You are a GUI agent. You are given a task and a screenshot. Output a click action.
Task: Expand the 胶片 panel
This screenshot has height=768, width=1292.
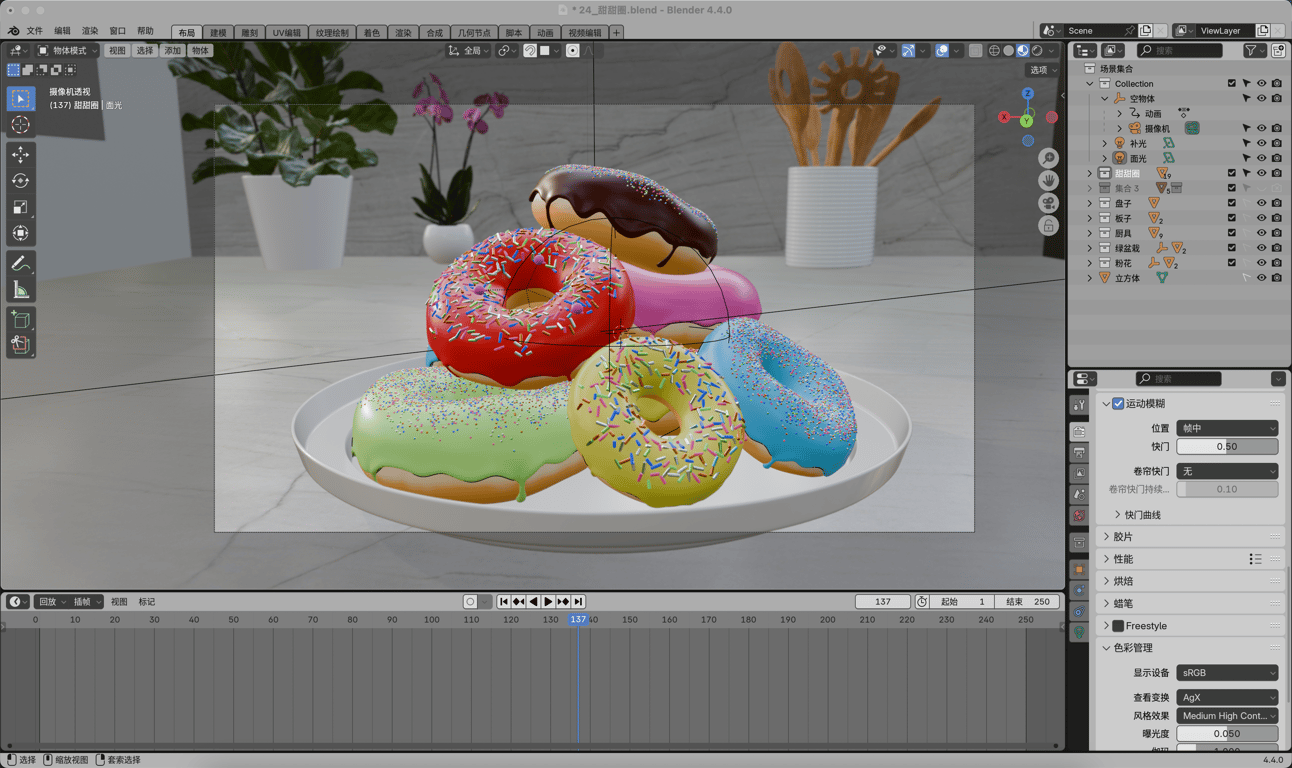pyautogui.click(x=1123, y=537)
